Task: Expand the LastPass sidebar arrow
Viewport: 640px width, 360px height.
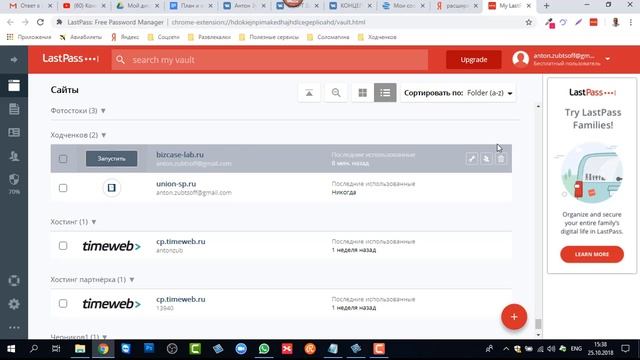Action: [x=14, y=60]
